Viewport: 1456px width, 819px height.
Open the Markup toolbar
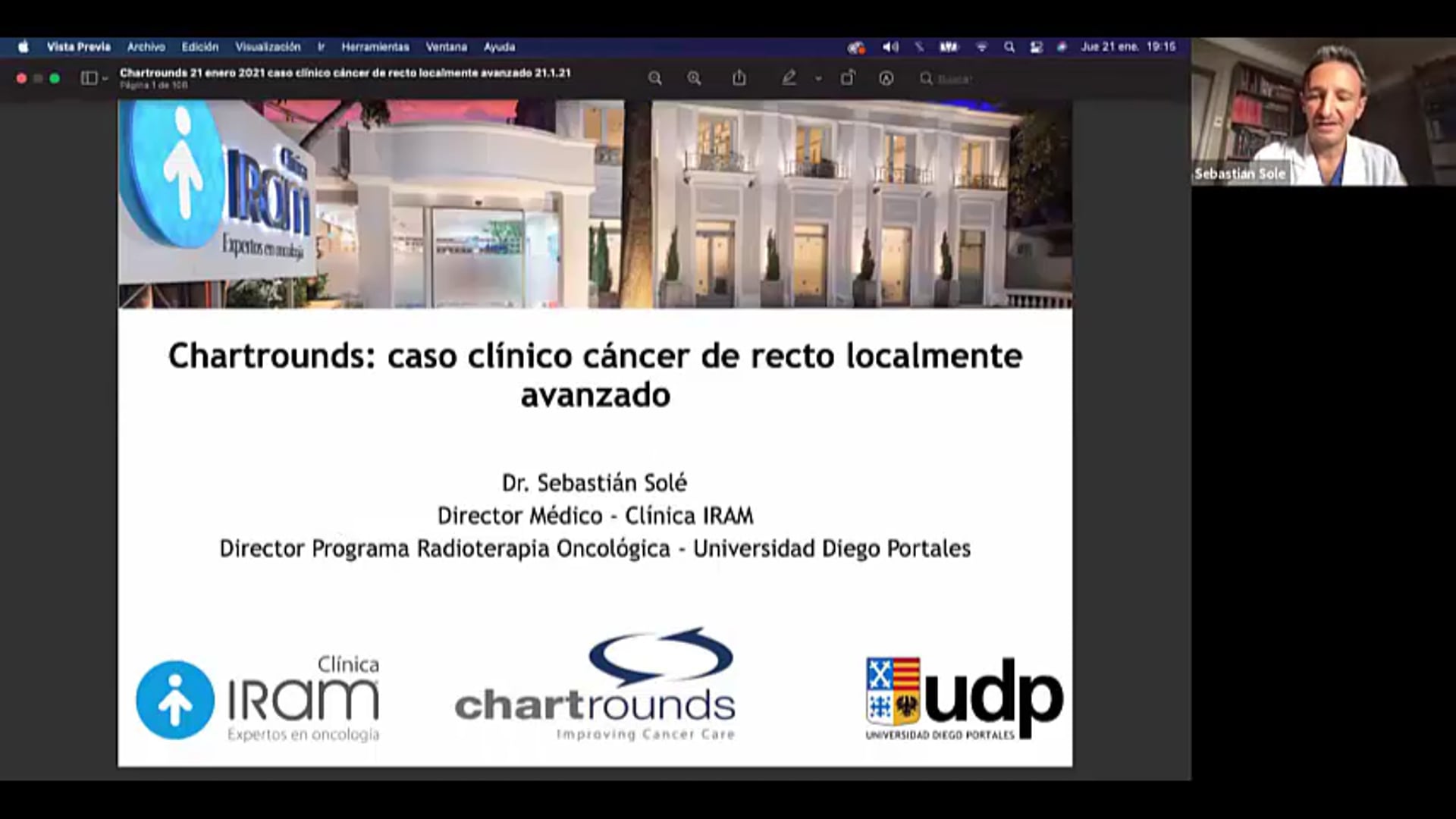click(x=887, y=78)
